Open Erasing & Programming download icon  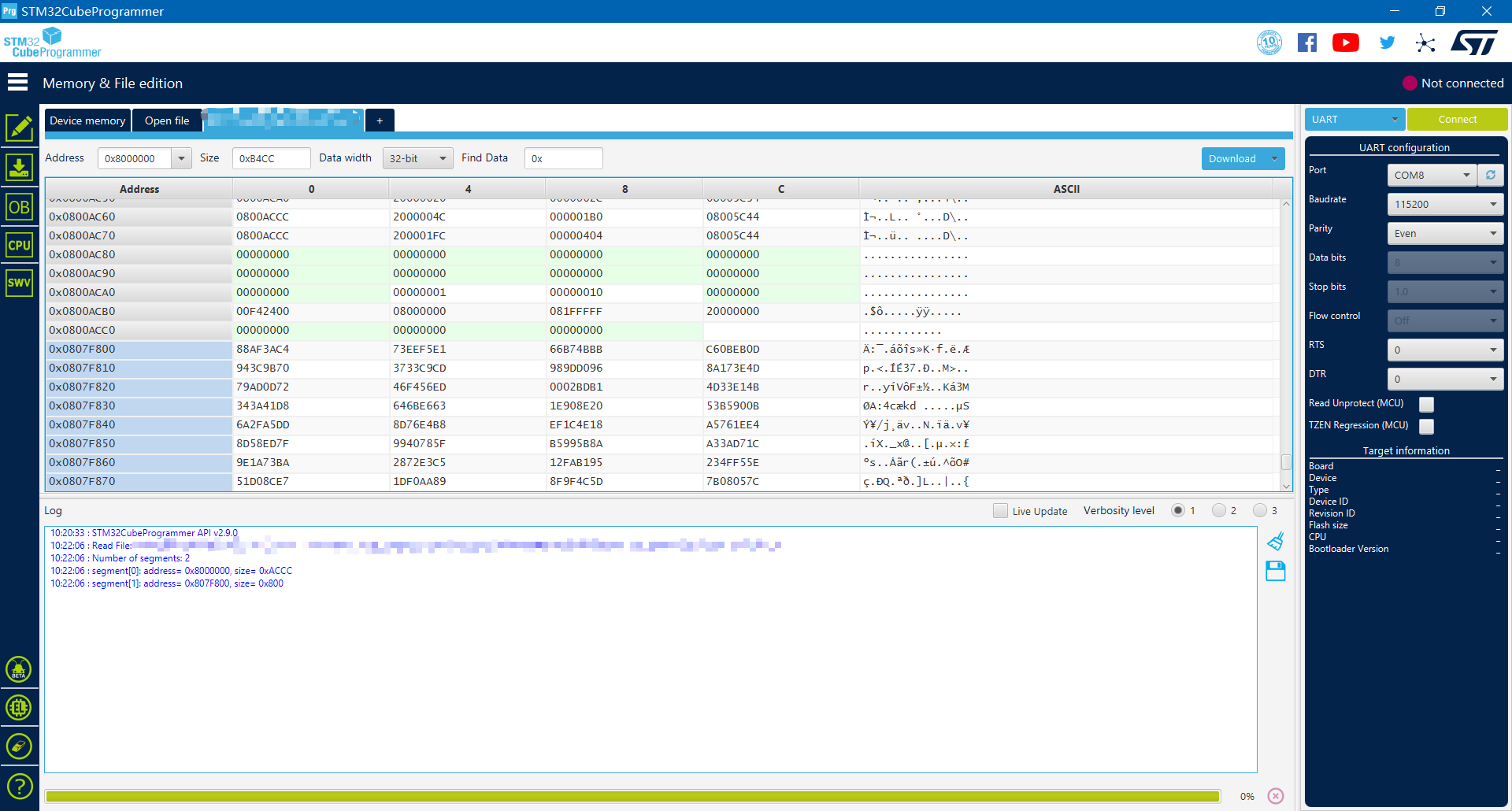pyautogui.click(x=19, y=168)
